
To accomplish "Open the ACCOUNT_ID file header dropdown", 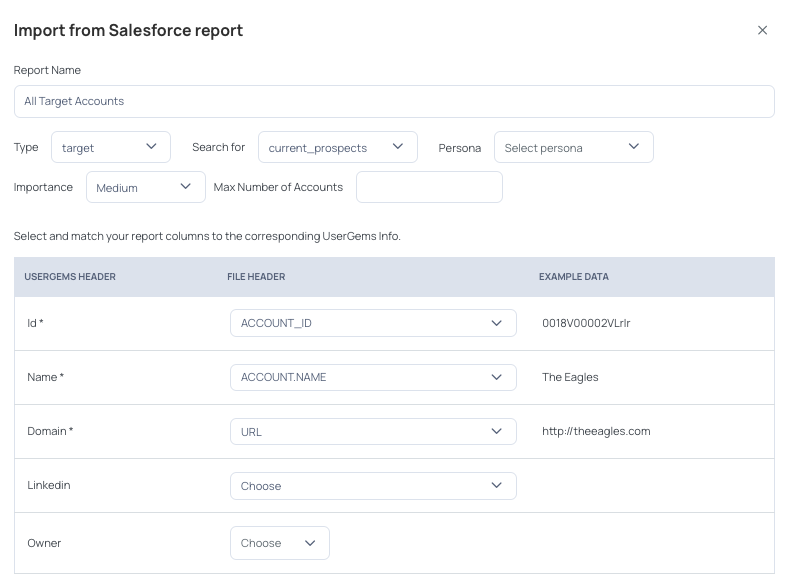I will click(373, 323).
